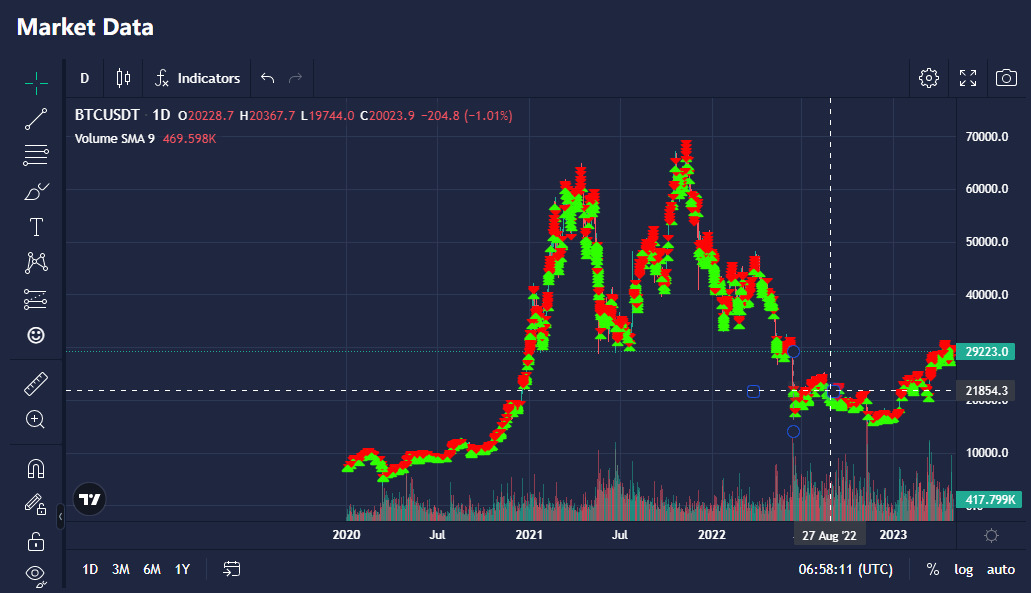Open the emoji icons tool

coord(36,335)
